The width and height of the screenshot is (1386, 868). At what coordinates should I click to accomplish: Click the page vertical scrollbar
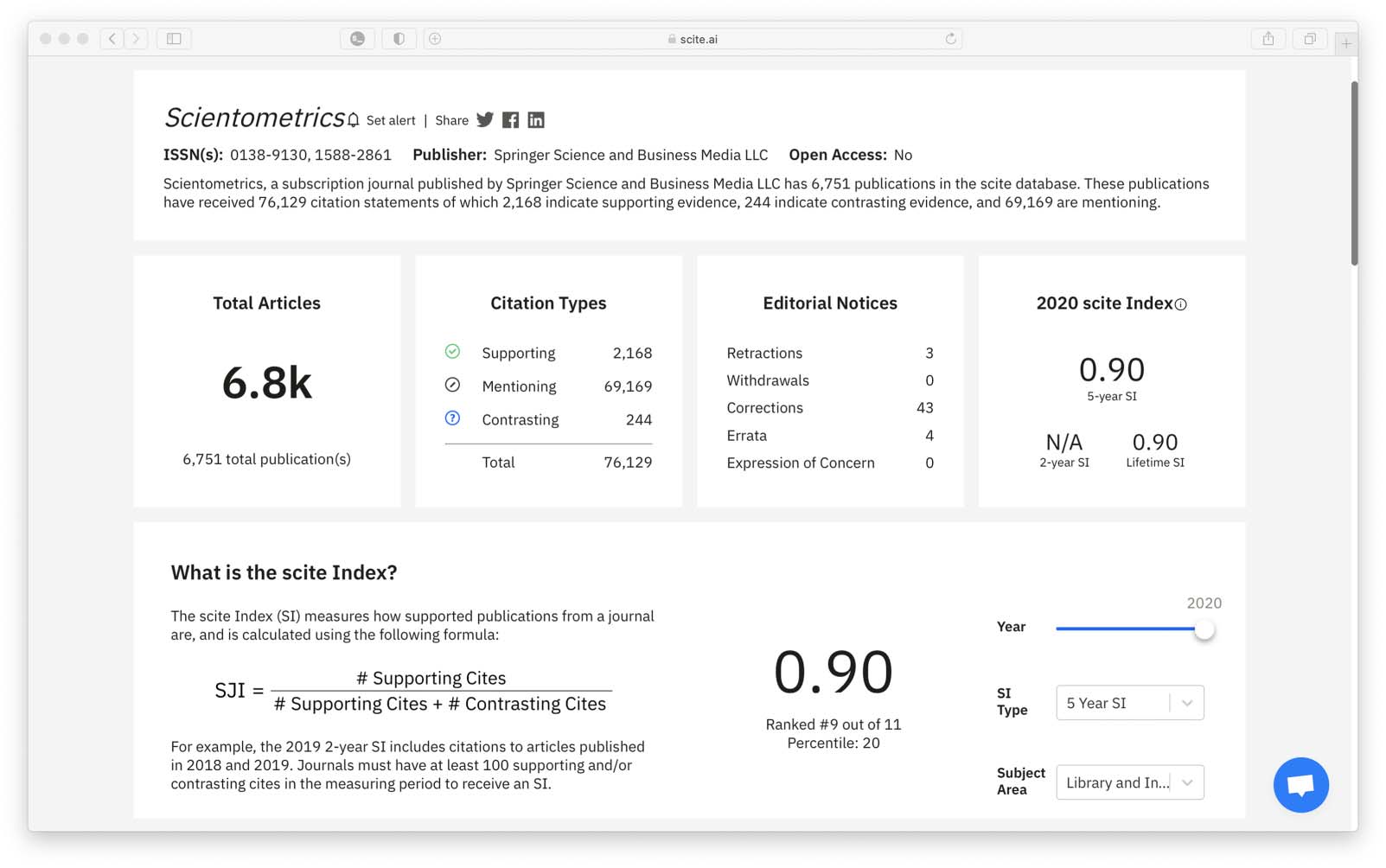point(1355,173)
